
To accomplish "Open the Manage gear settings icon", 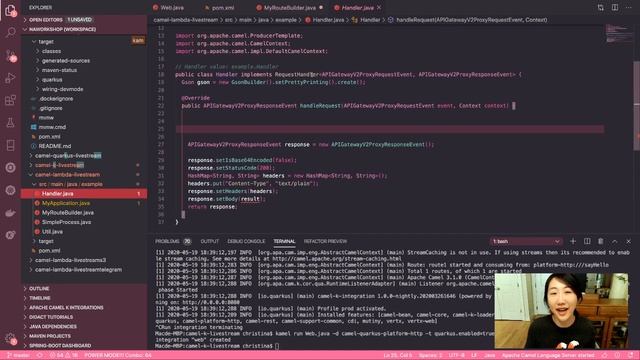I will coord(11,338).
